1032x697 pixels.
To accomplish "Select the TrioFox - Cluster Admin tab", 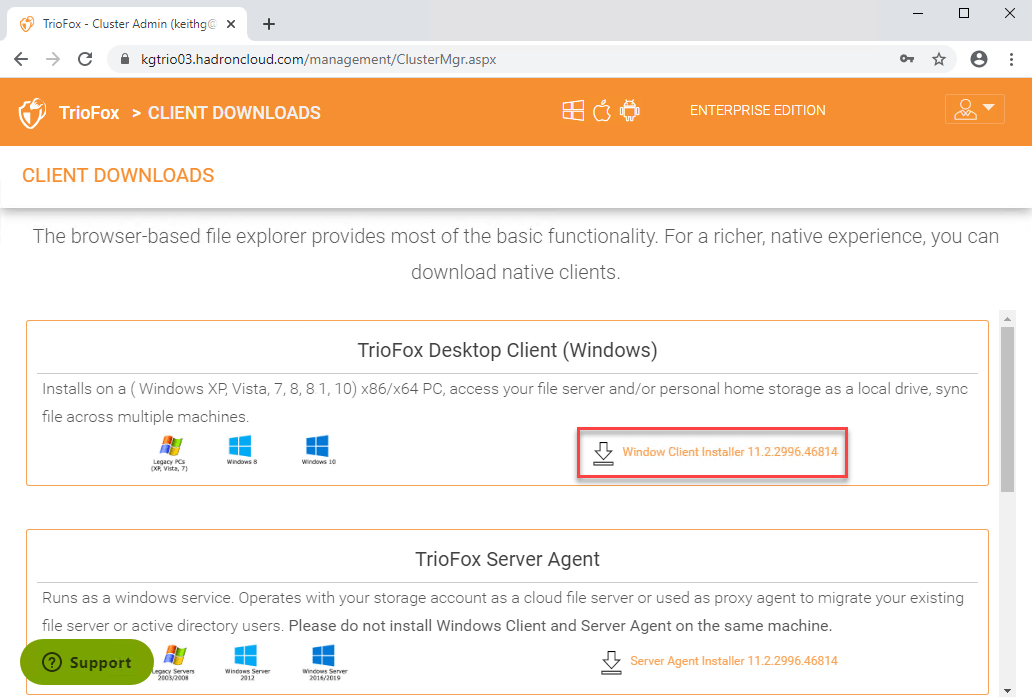I will [x=127, y=24].
